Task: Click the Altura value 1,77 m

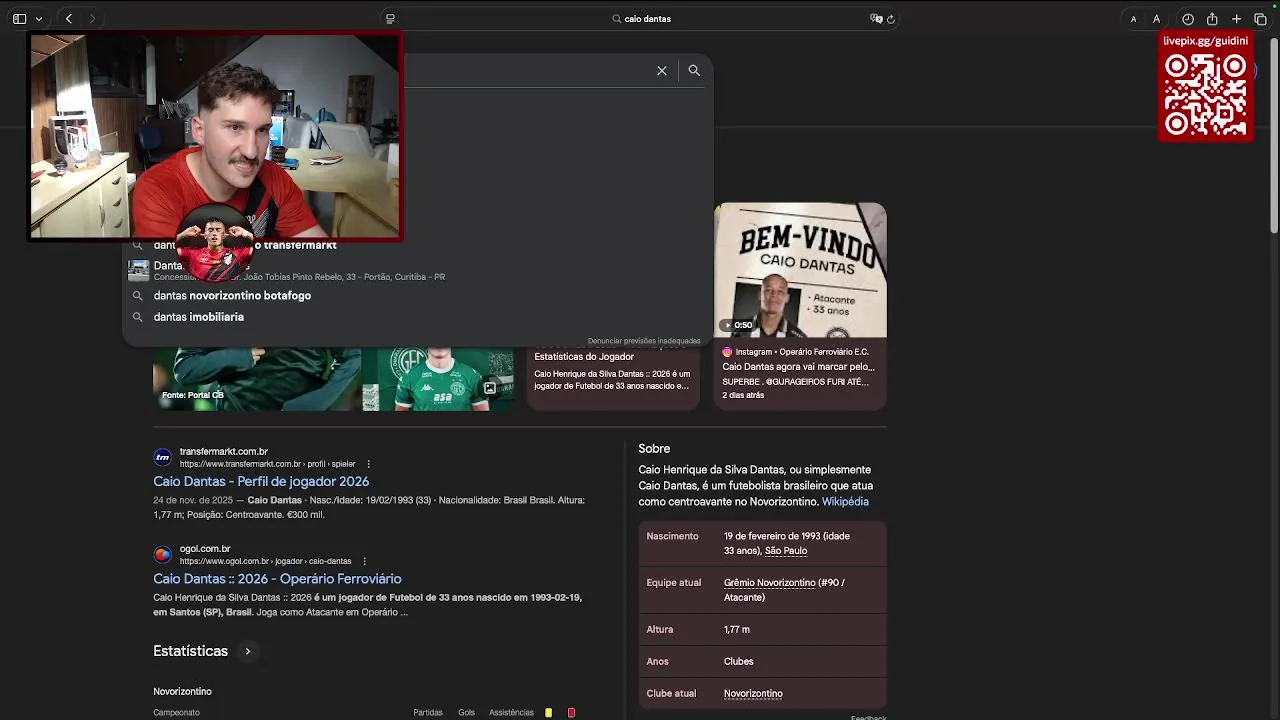Action: (x=737, y=630)
